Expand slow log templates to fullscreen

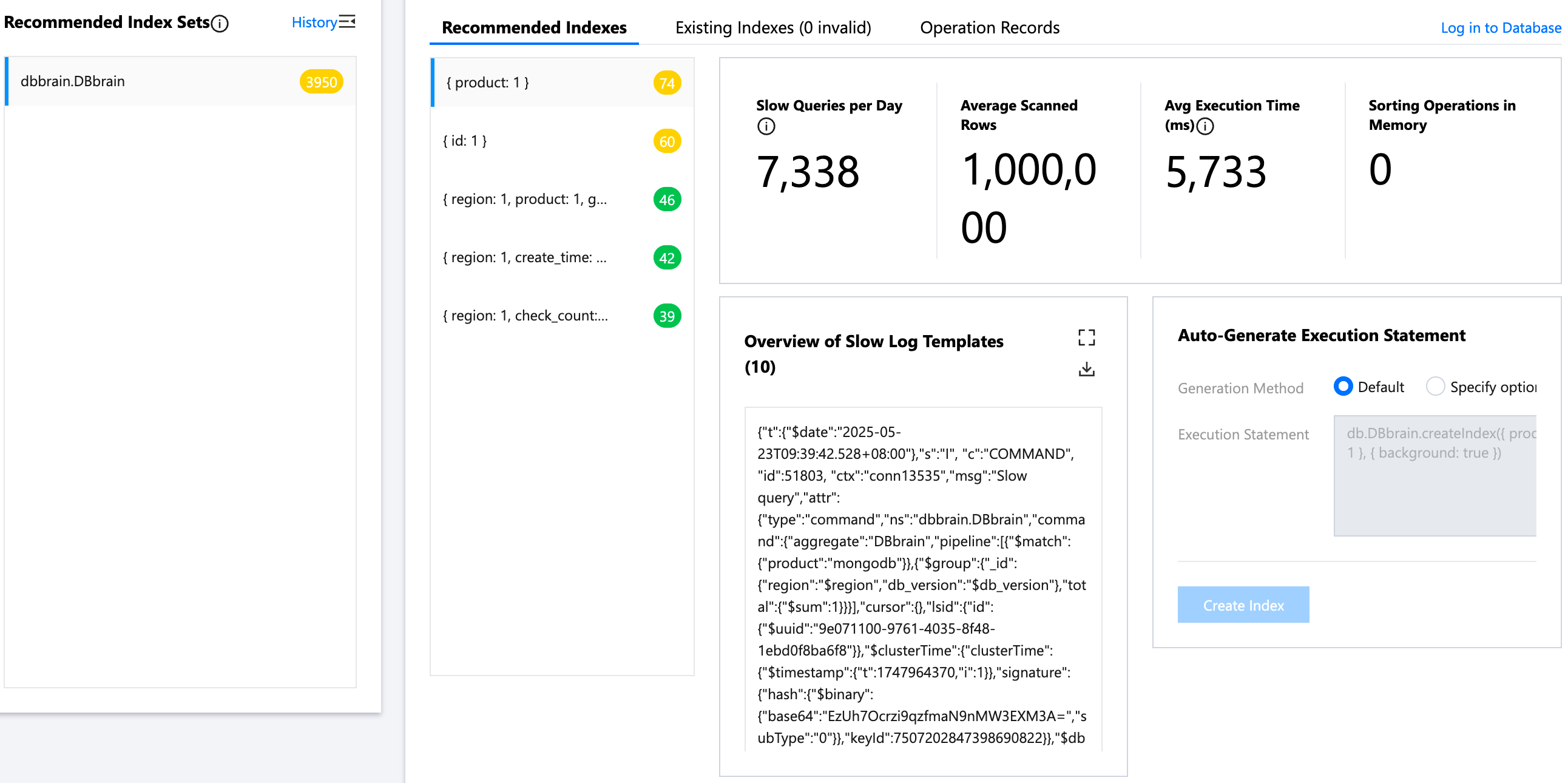tap(1086, 337)
